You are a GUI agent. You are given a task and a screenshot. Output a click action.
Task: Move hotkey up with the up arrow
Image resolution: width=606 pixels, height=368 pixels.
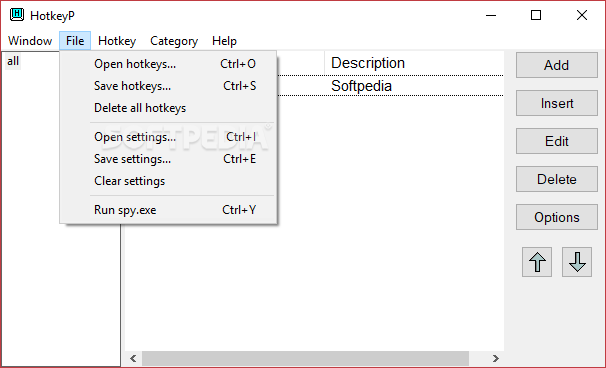click(x=537, y=262)
